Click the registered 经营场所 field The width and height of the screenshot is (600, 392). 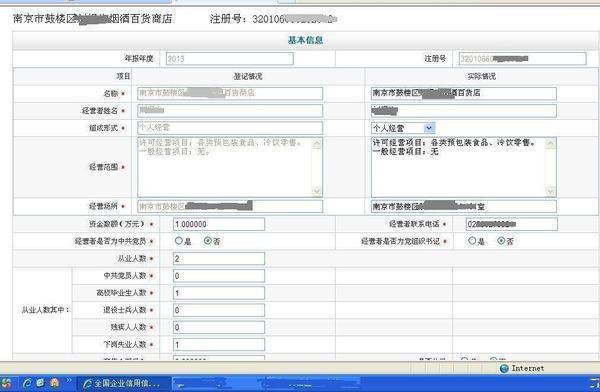(x=230, y=206)
